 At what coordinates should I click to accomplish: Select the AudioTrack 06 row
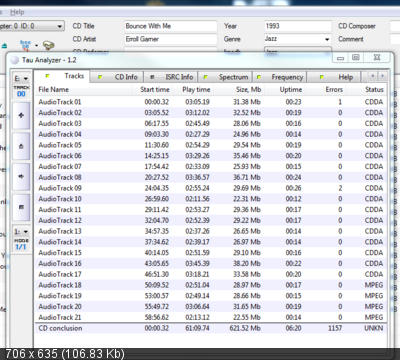[211, 156]
